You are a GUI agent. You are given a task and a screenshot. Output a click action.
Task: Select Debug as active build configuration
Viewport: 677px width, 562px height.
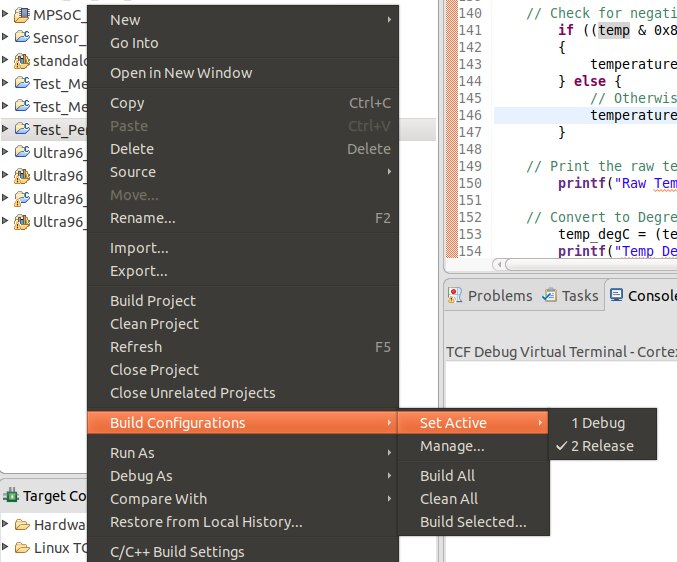pyautogui.click(x=603, y=423)
